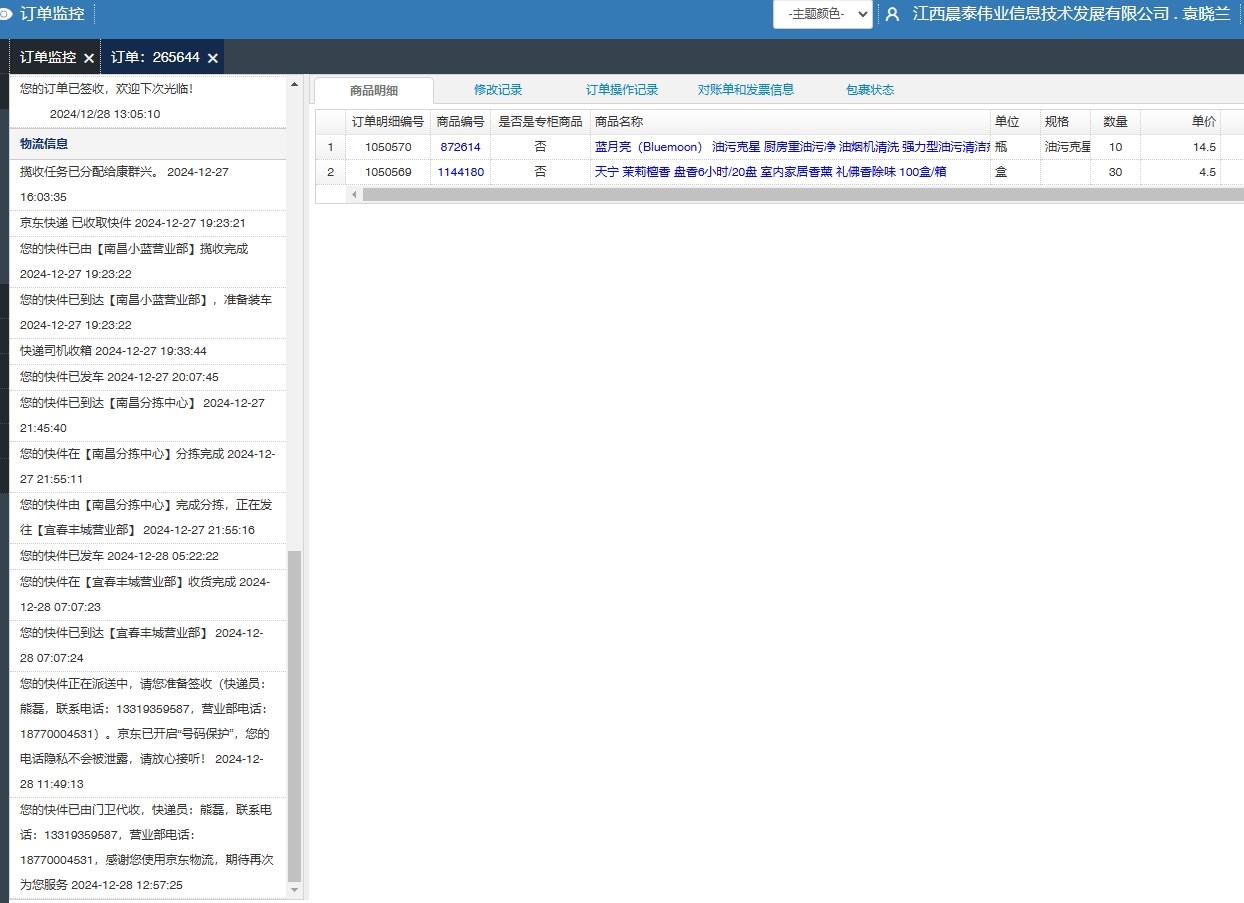Viewport: 1244px width, 903px height.
Task: Switch to the 修改记录 tab
Action: tap(498, 90)
